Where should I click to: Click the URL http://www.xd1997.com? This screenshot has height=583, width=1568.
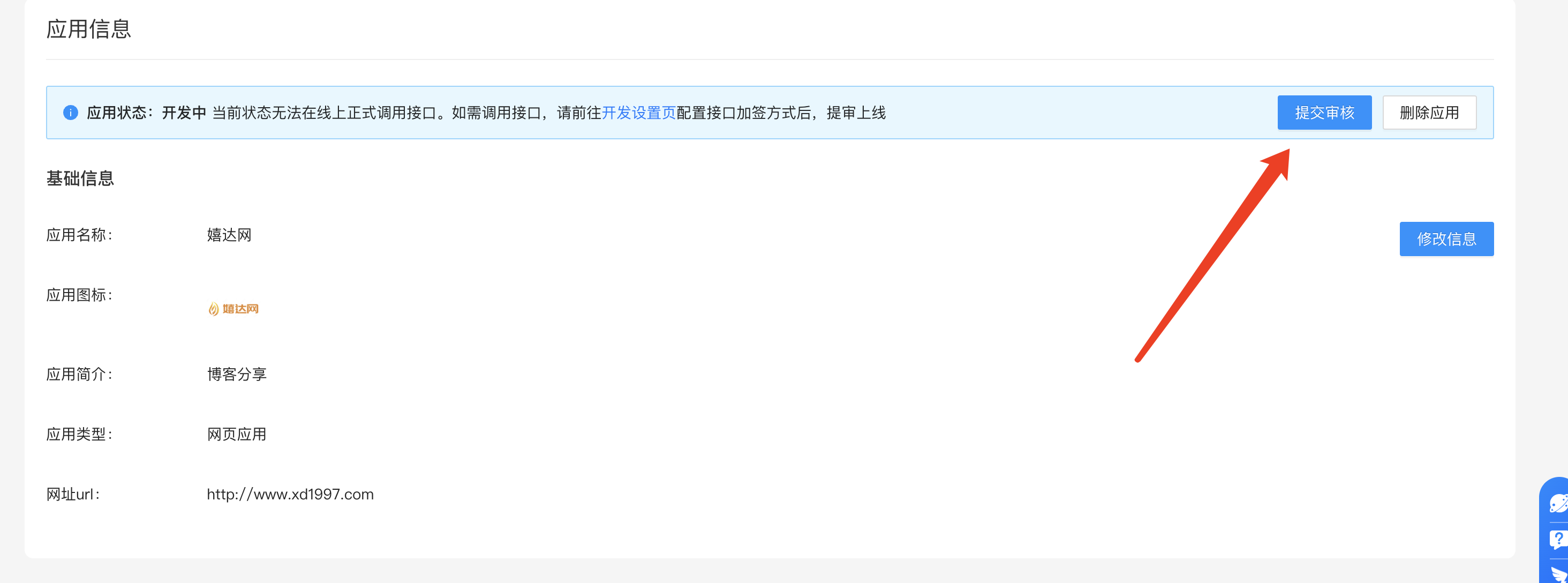pos(290,494)
